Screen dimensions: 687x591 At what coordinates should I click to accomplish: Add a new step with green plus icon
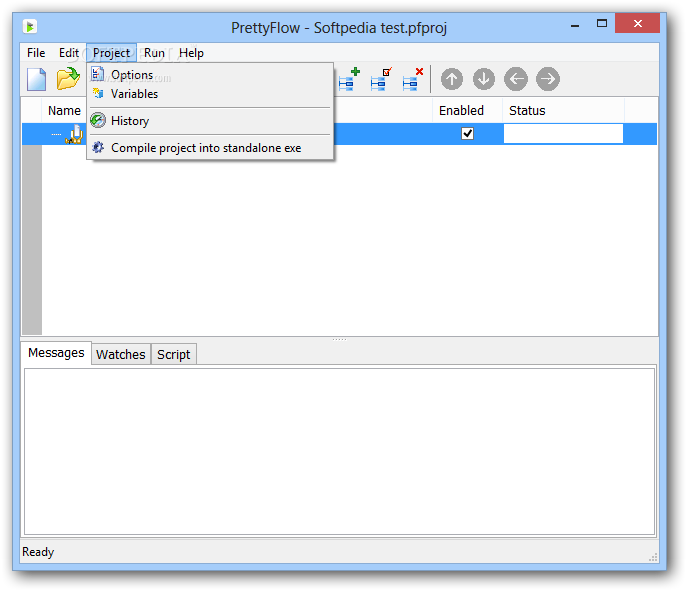click(x=349, y=79)
